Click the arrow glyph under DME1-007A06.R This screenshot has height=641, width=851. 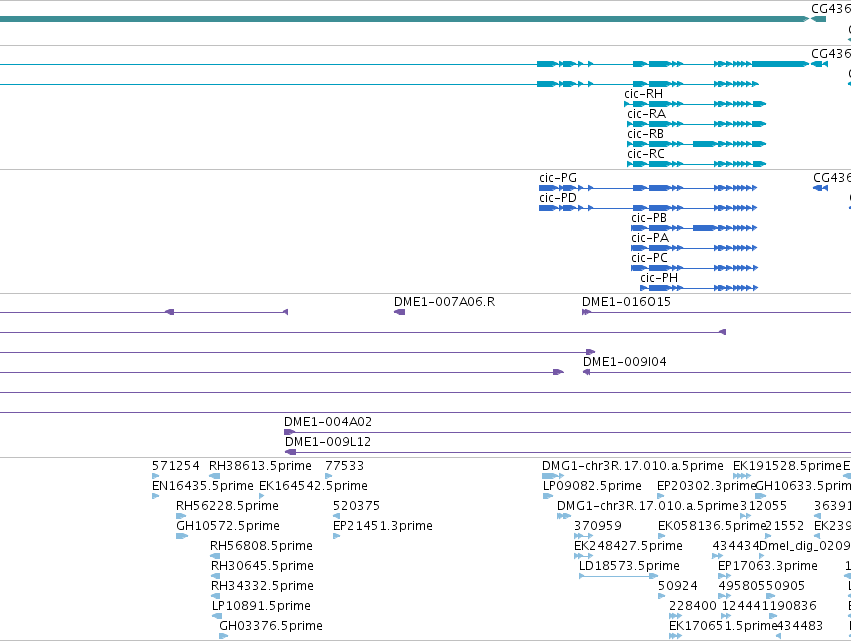pyautogui.click(x=399, y=312)
